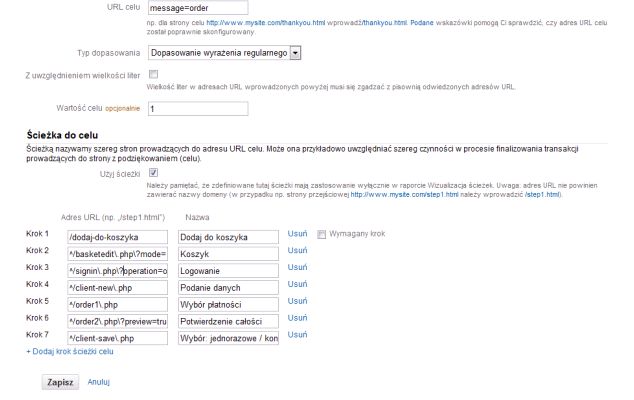634x400 pixels.
Task: Open the Typ dopasowania dropdown
Action: pos(225,50)
